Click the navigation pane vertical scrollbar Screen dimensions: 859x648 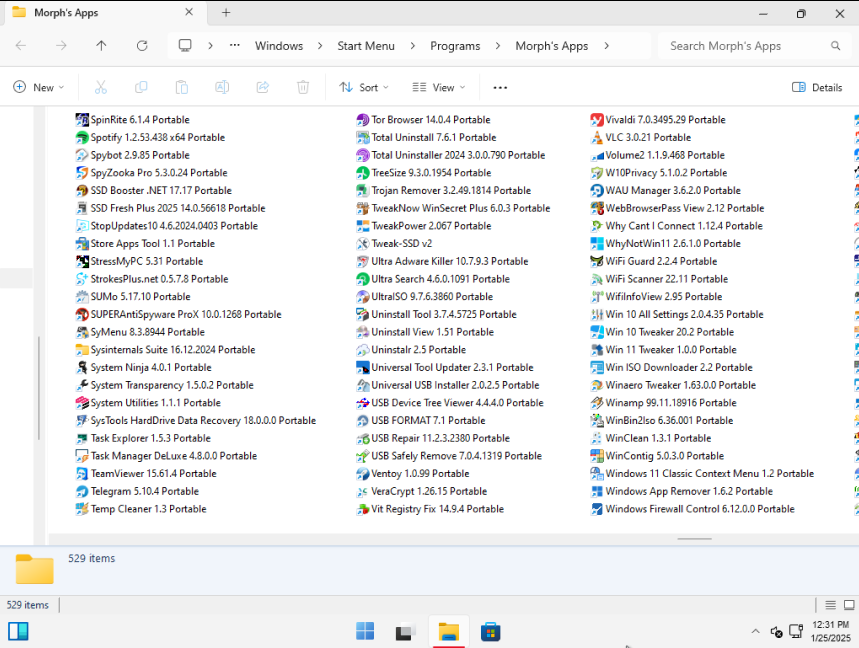[38, 387]
